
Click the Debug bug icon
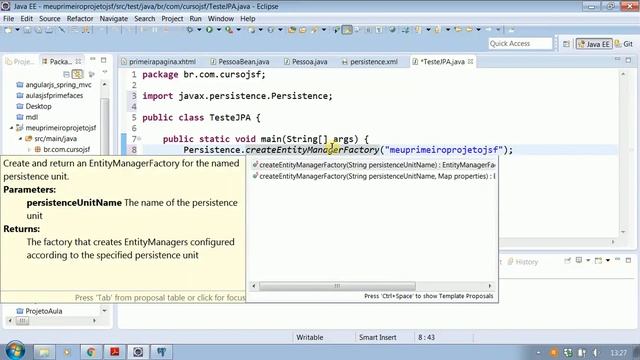[190, 30]
